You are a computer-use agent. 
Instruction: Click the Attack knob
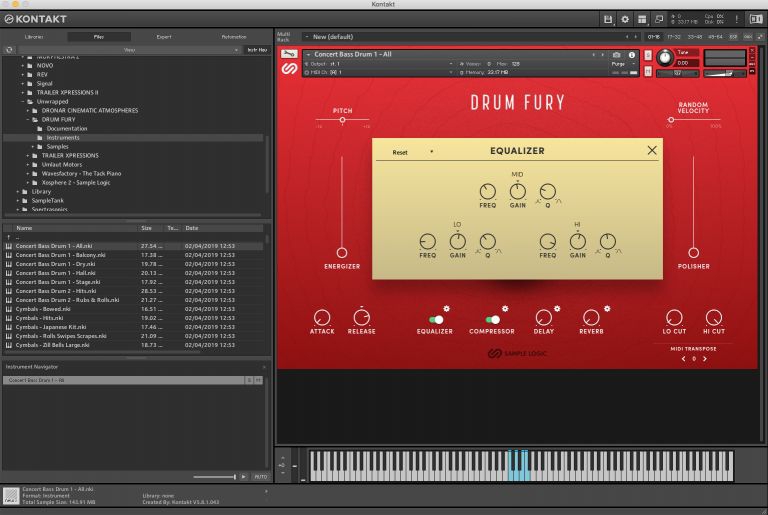pos(322,318)
